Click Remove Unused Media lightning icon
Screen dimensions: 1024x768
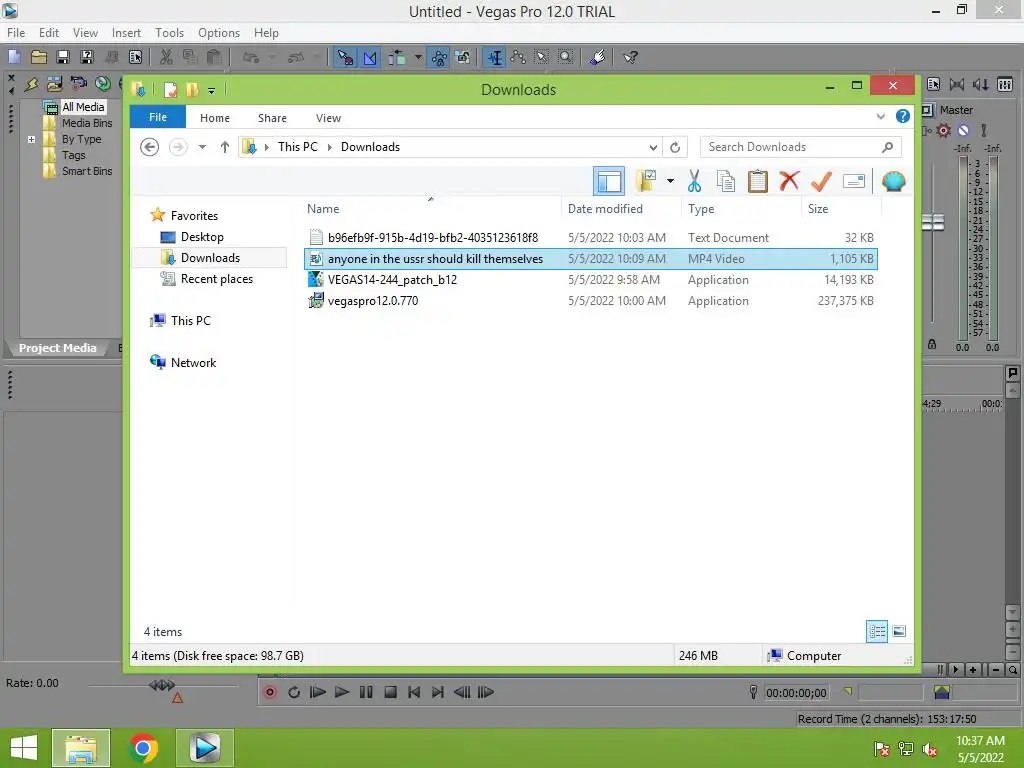tap(31, 84)
